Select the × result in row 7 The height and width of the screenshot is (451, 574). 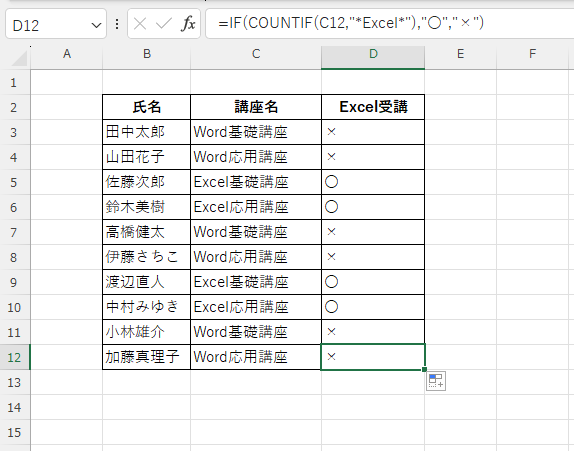(373, 232)
